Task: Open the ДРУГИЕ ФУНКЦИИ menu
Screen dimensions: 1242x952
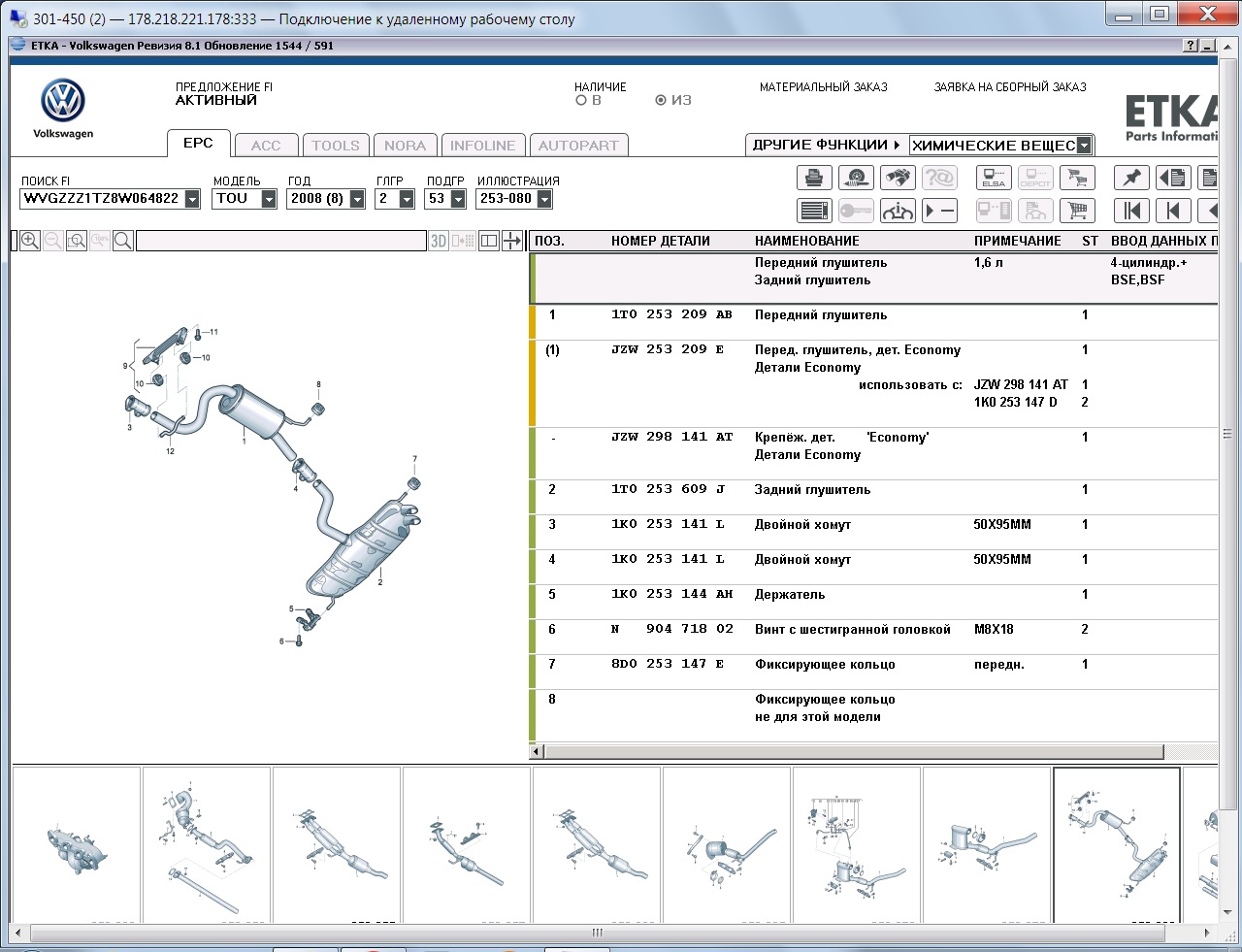Action: pyautogui.click(x=827, y=145)
